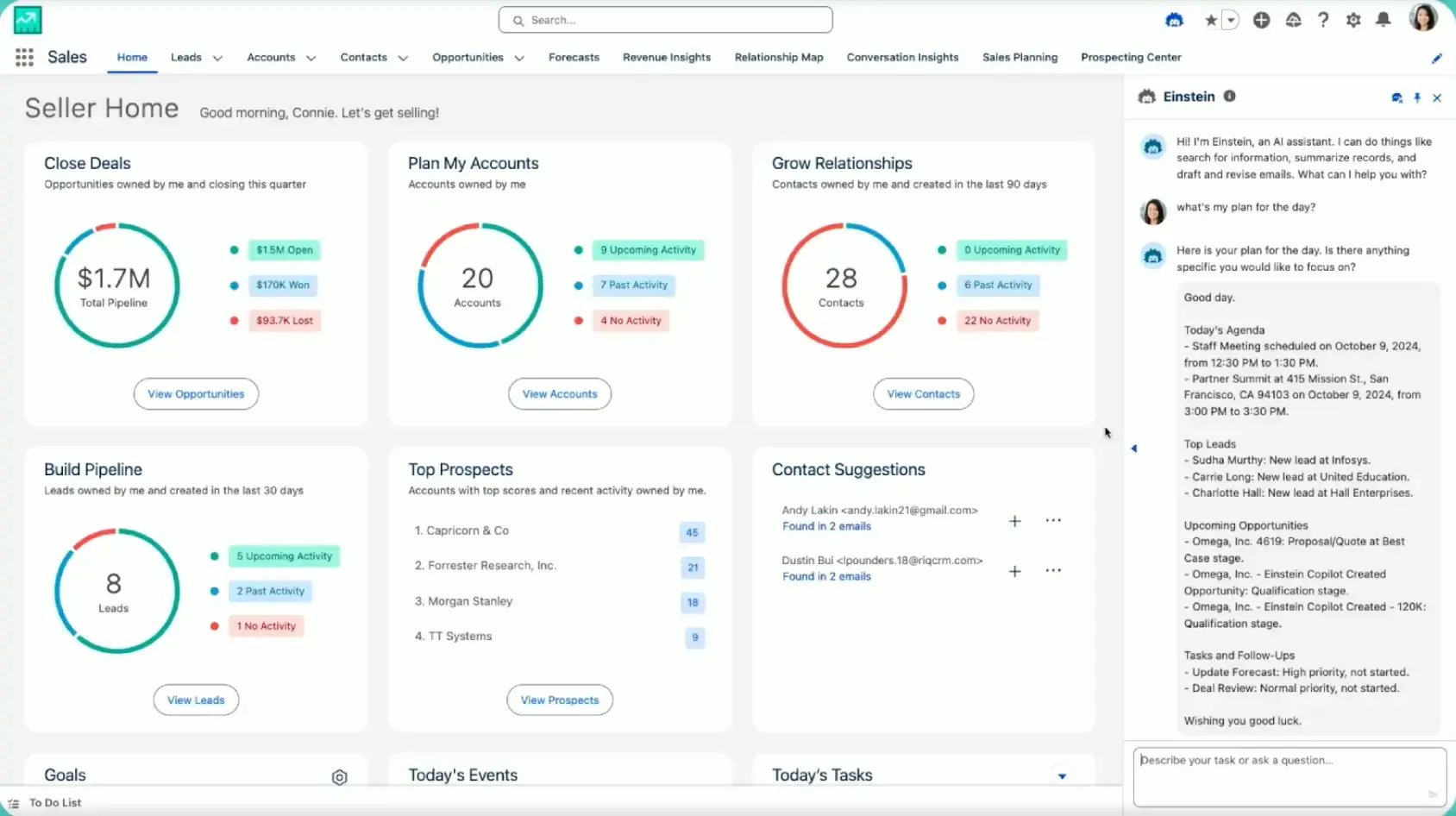Click the View Prospects button
The height and width of the screenshot is (816, 1456).
tap(560, 700)
